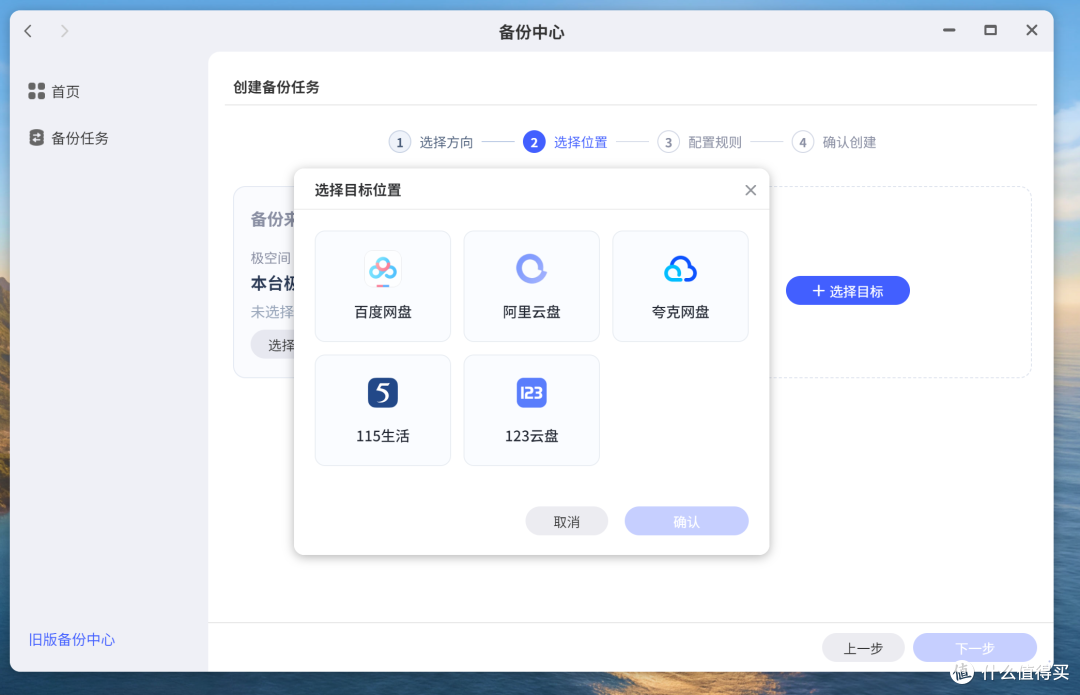Click the 选择目标 button

(x=847, y=291)
